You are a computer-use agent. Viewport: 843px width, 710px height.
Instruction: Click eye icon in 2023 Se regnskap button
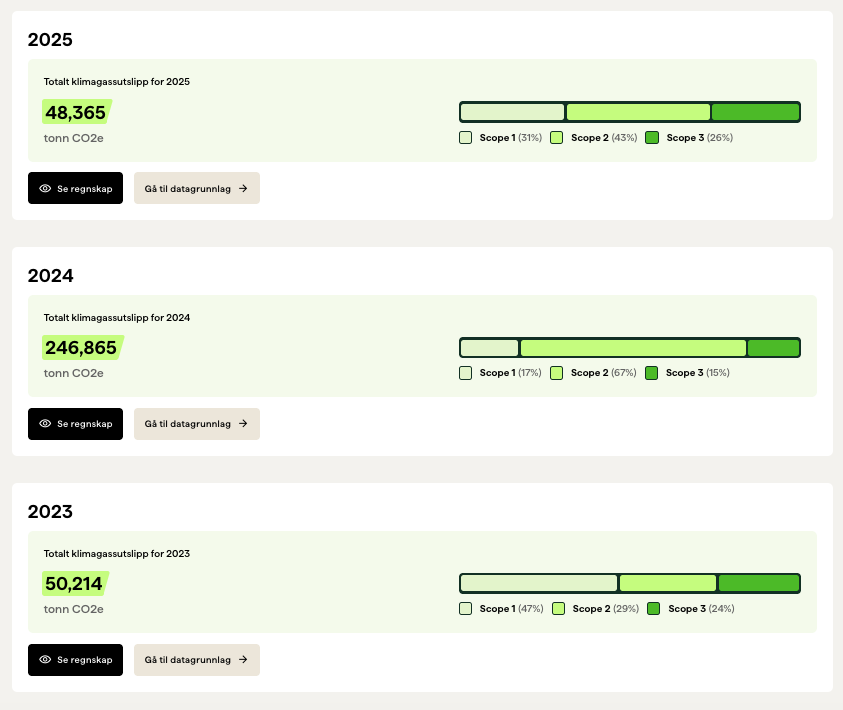45,660
